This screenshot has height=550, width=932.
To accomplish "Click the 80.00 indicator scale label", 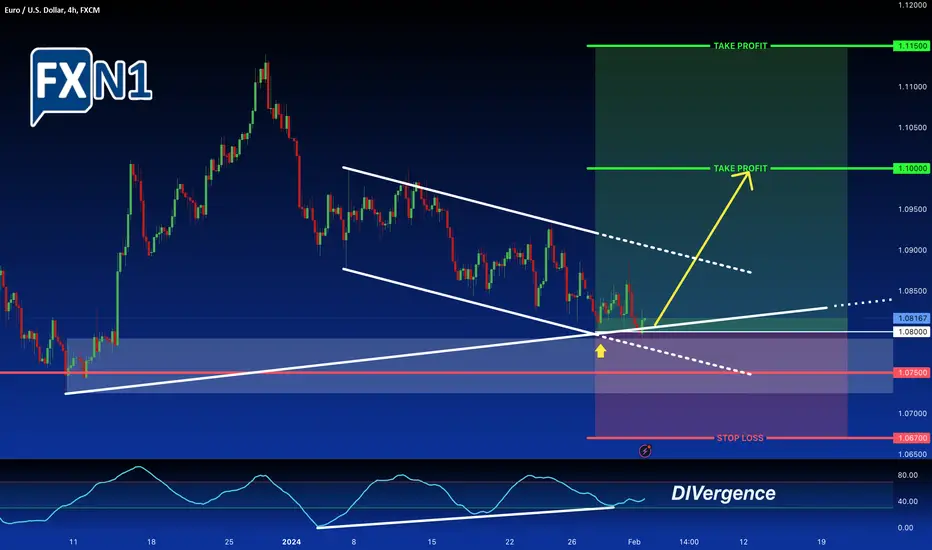I will click(908, 475).
